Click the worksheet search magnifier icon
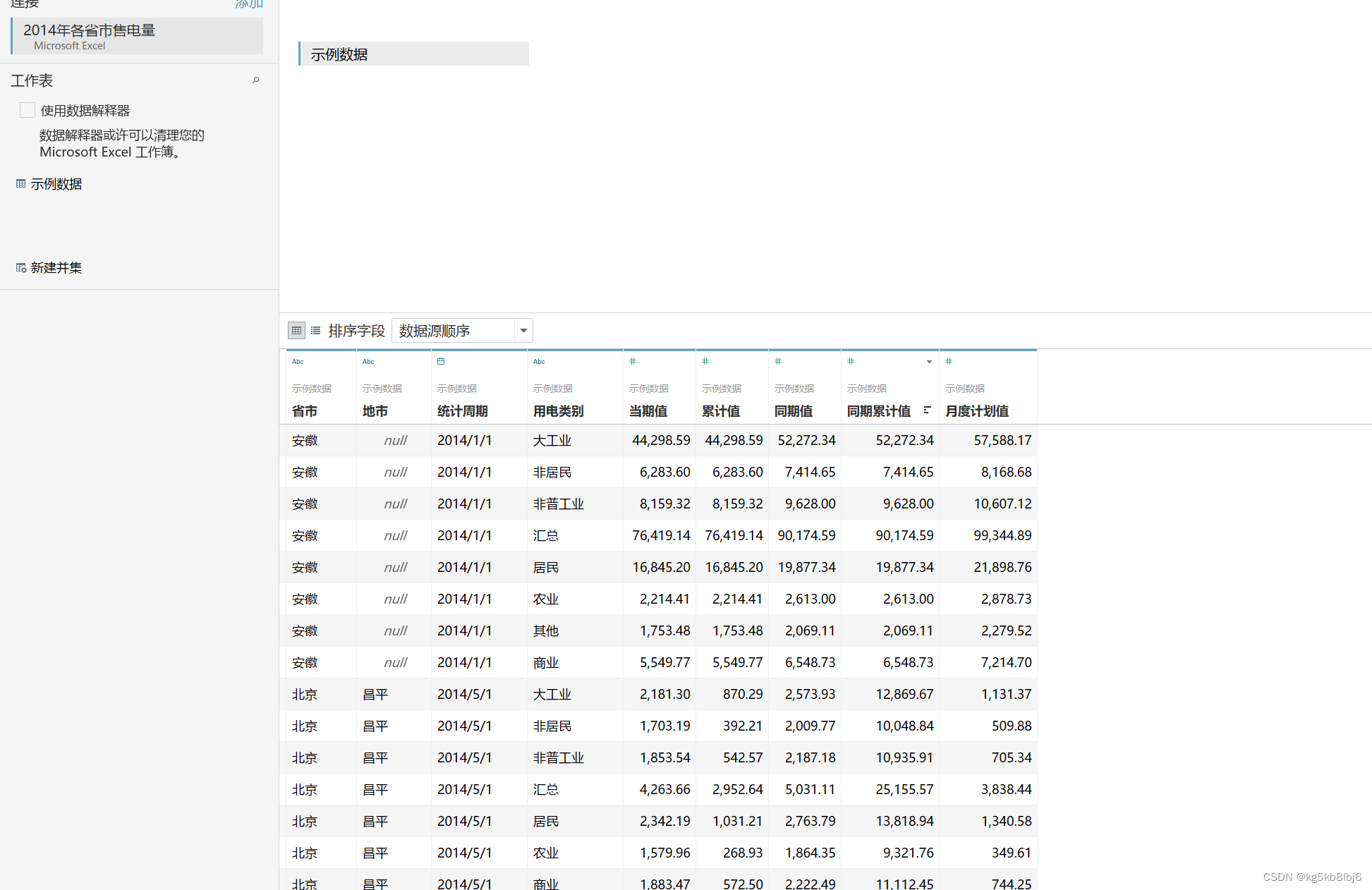The height and width of the screenshot is (890, 1372). tap(256, 80)
